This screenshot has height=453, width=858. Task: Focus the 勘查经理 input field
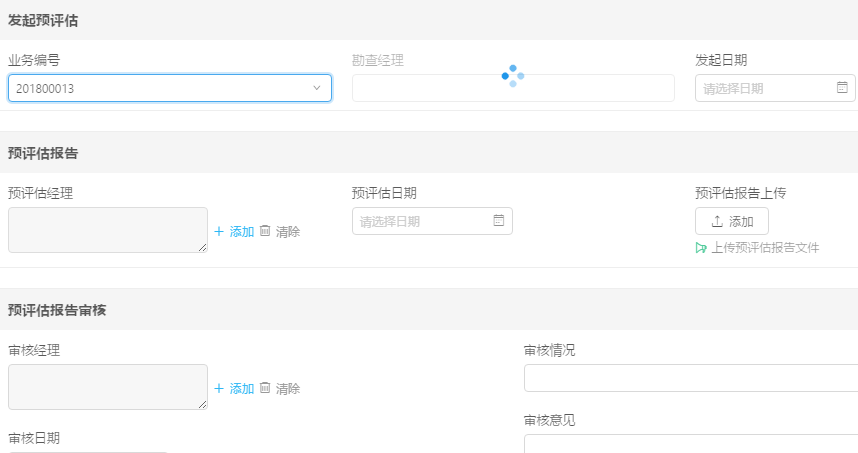click(513, 88)
